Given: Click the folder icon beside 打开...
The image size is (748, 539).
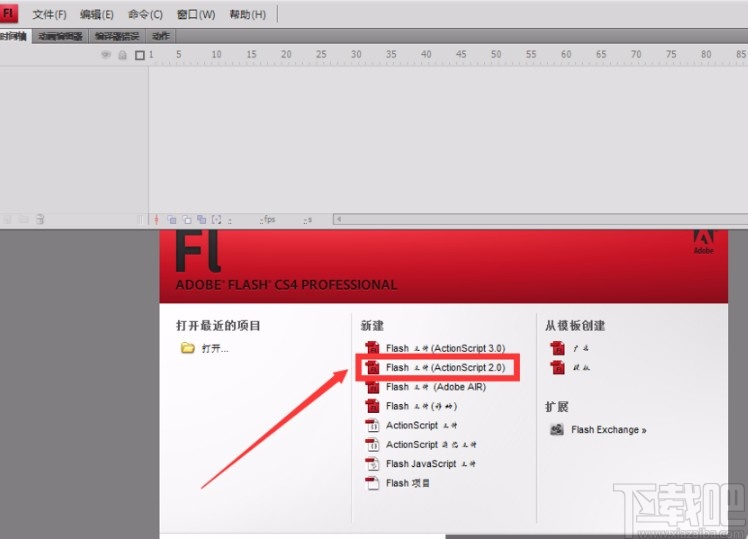Looking at the screenshot, I should click(187, 348).
